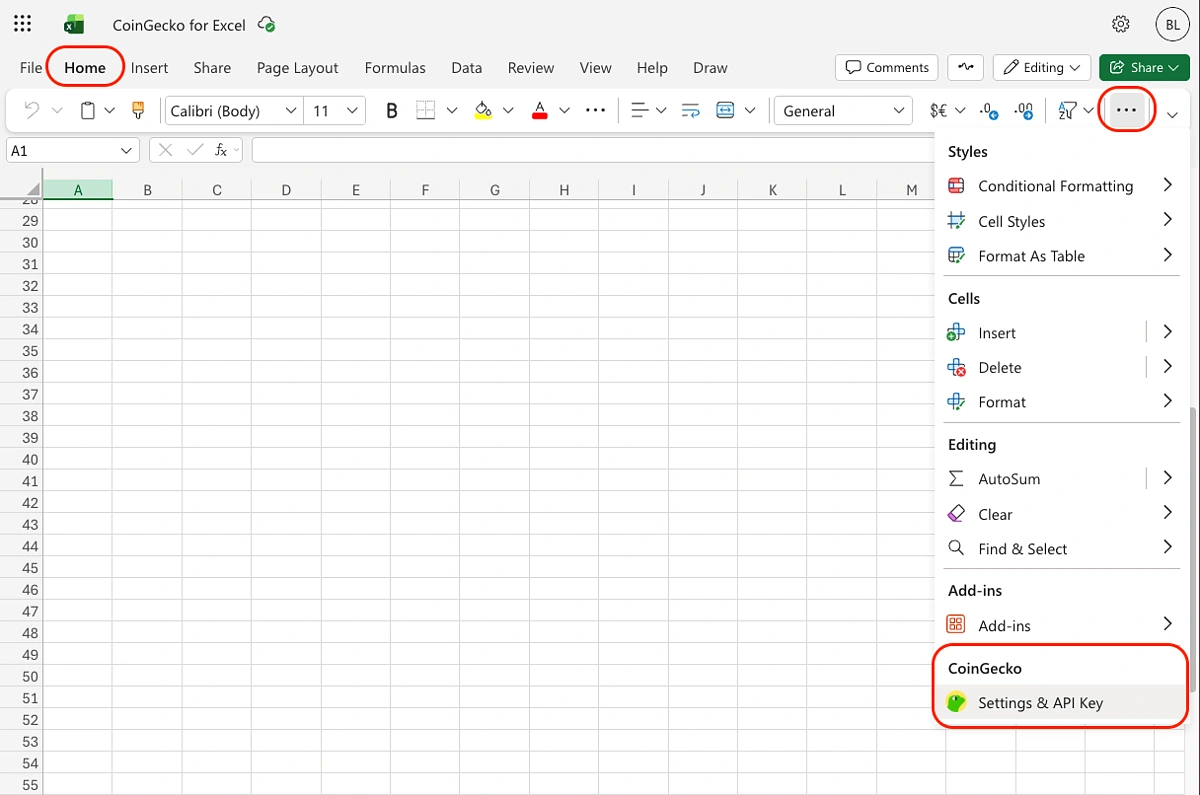
Task: Click the currency number format icon
Action: pos(939,110)
